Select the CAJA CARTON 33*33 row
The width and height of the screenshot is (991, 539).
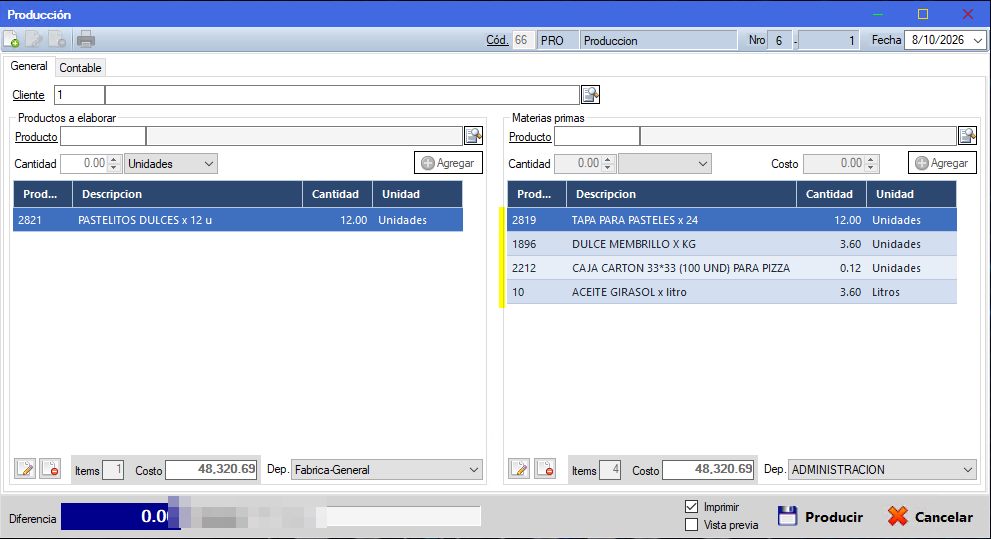pyautogui.click(x=732, y=268)
